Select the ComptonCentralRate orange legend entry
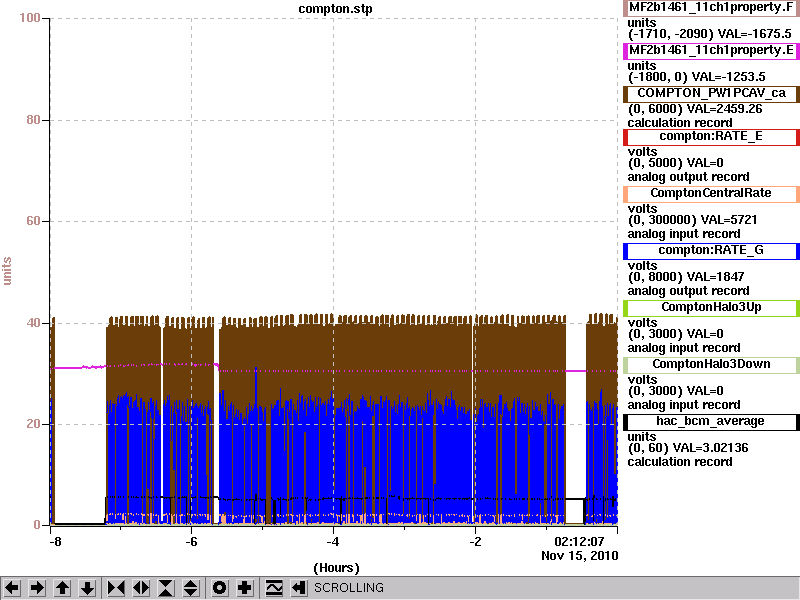The image size is (800, 600). (711, 193)
